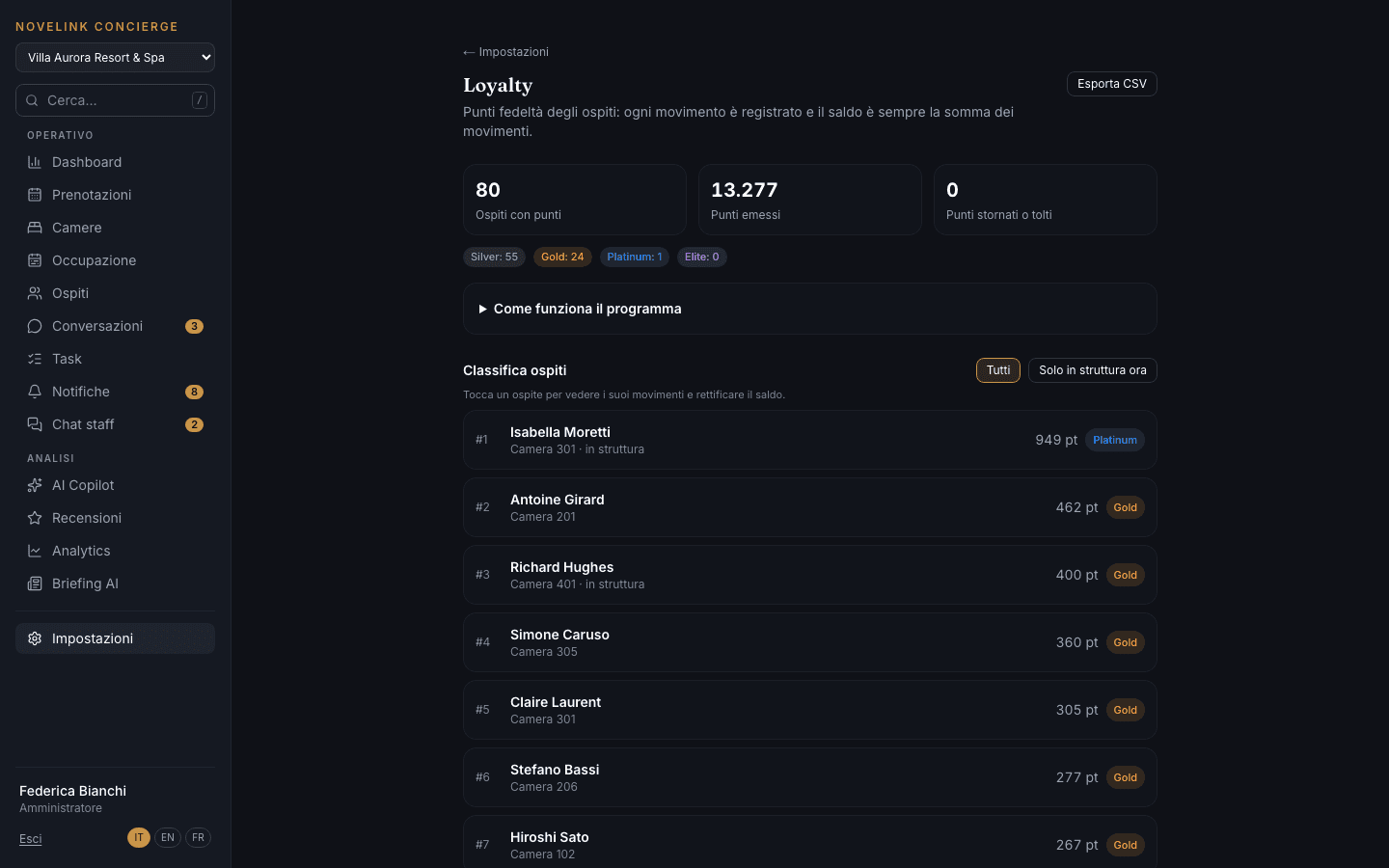Viewport: 1389px width, 868px height.
Task: Go back to Impostazioni via breadcrumb link
Action: (x=505, y=52)
